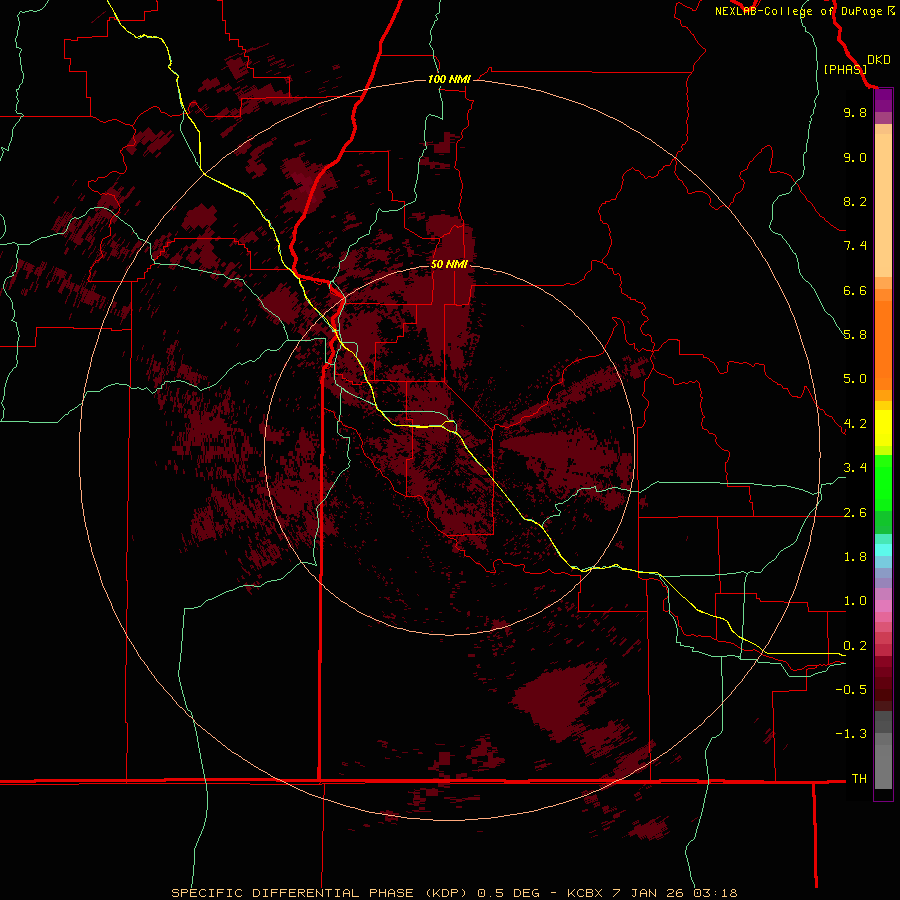Click the 9.0 value on the color scale
900x900 pixels.
point(855,157)
